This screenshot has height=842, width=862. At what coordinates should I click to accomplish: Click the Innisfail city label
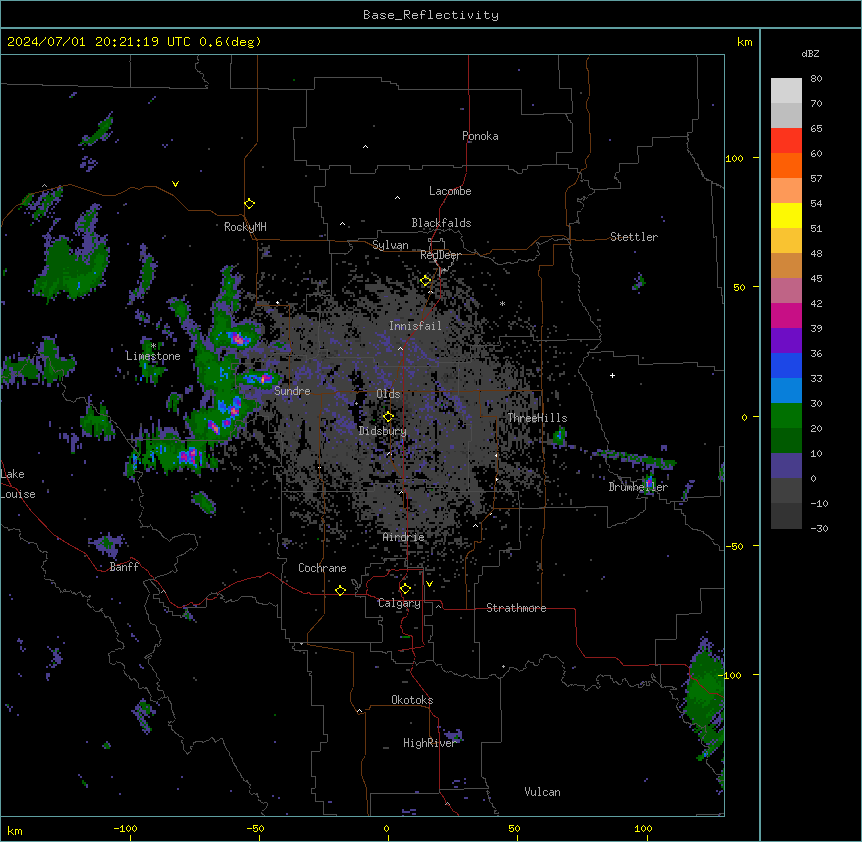(415, 326)
